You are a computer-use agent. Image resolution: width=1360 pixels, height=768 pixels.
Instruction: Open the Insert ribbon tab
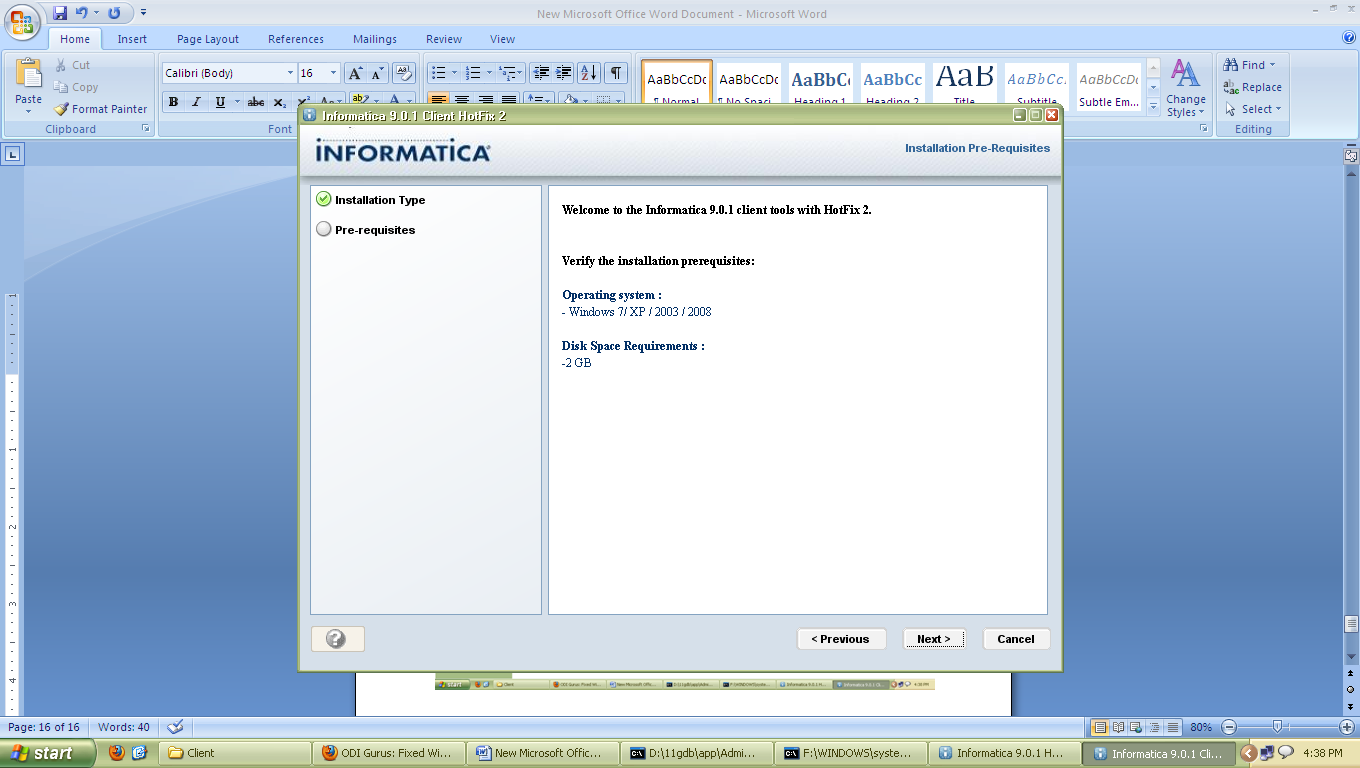132,39
